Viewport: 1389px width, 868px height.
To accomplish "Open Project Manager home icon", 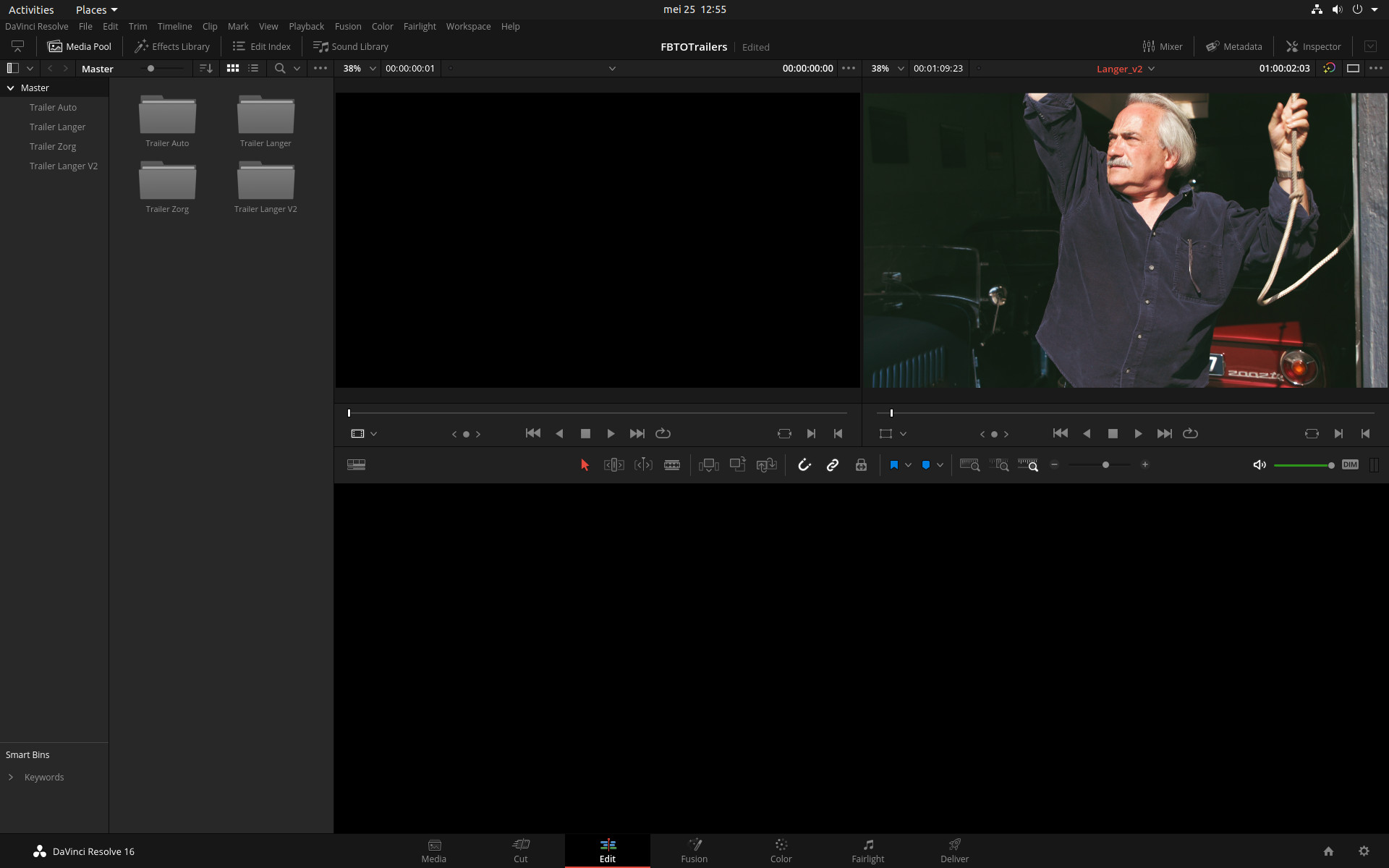I will point(1328,851).
